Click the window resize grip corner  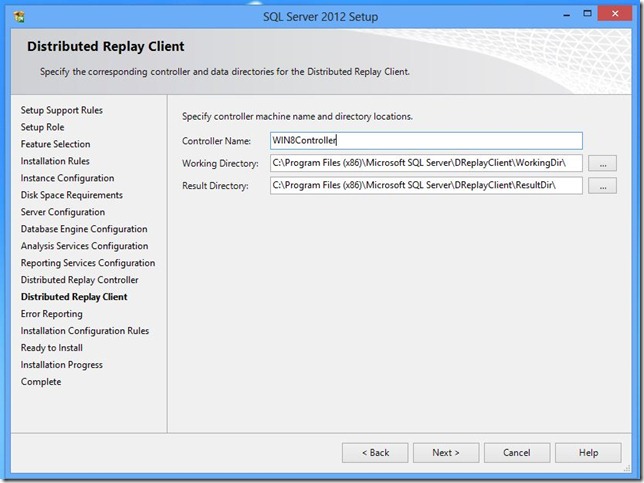[x=627, y=468]
